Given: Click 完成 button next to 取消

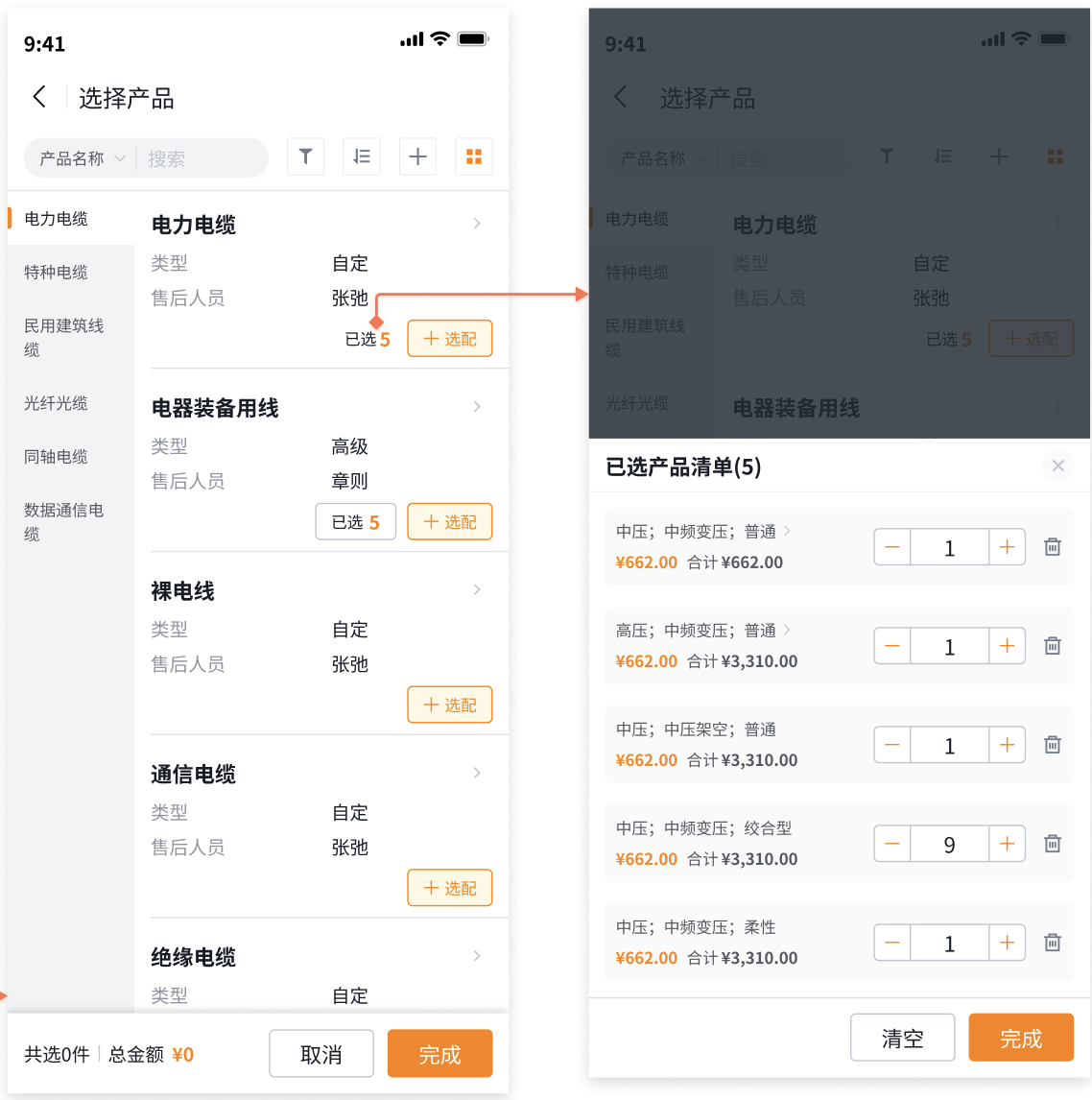Looking at the screenshot, I should point(439,1054).
